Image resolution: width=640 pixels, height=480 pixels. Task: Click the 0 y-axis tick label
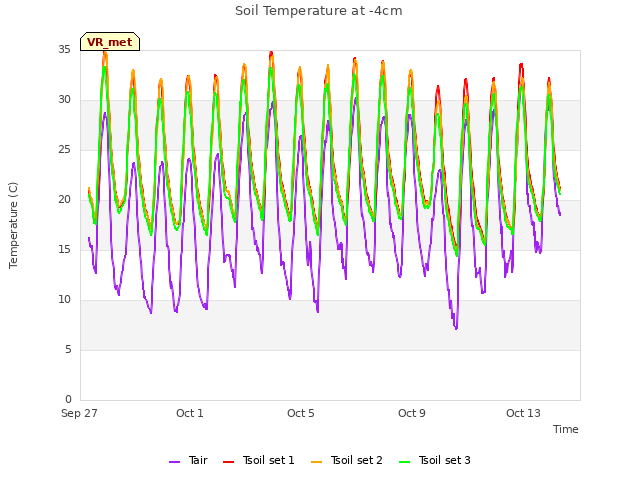(68, 400)
